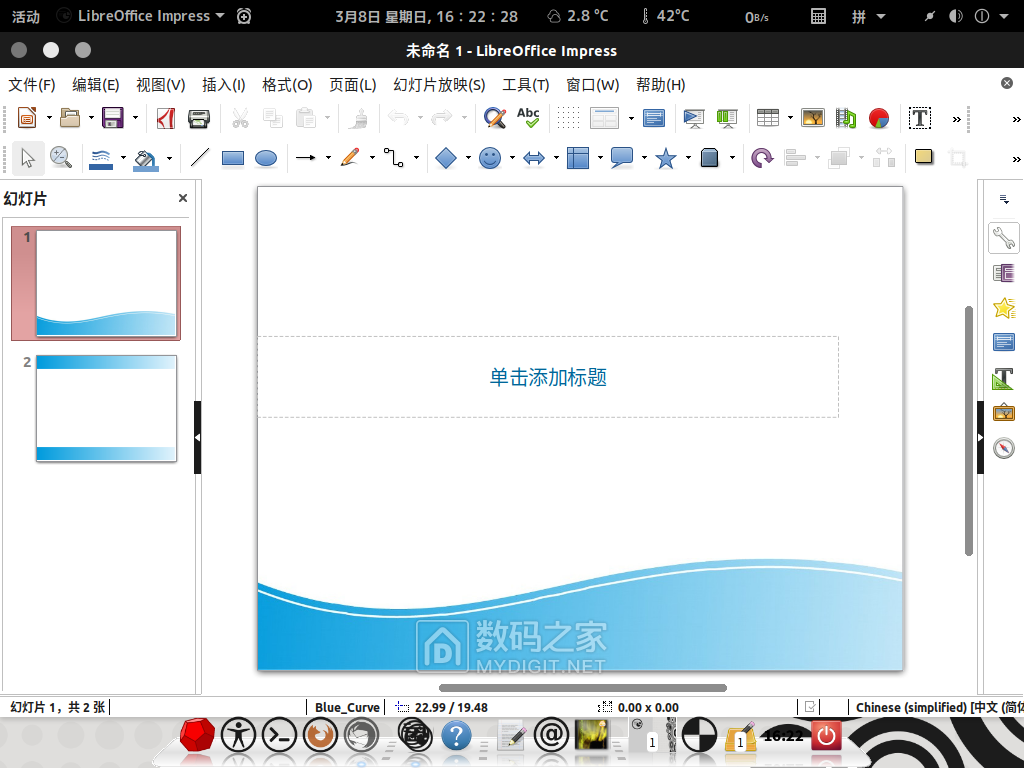Expand the callout shapes dropdown
This screenshot has height=768, width=1024.
click(x=644, y=158)
